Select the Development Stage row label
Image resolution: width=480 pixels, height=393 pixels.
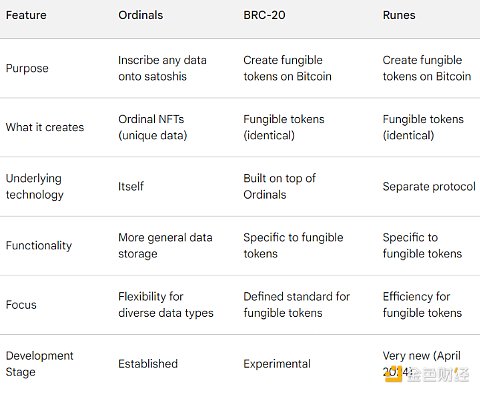tap(39, 364)
